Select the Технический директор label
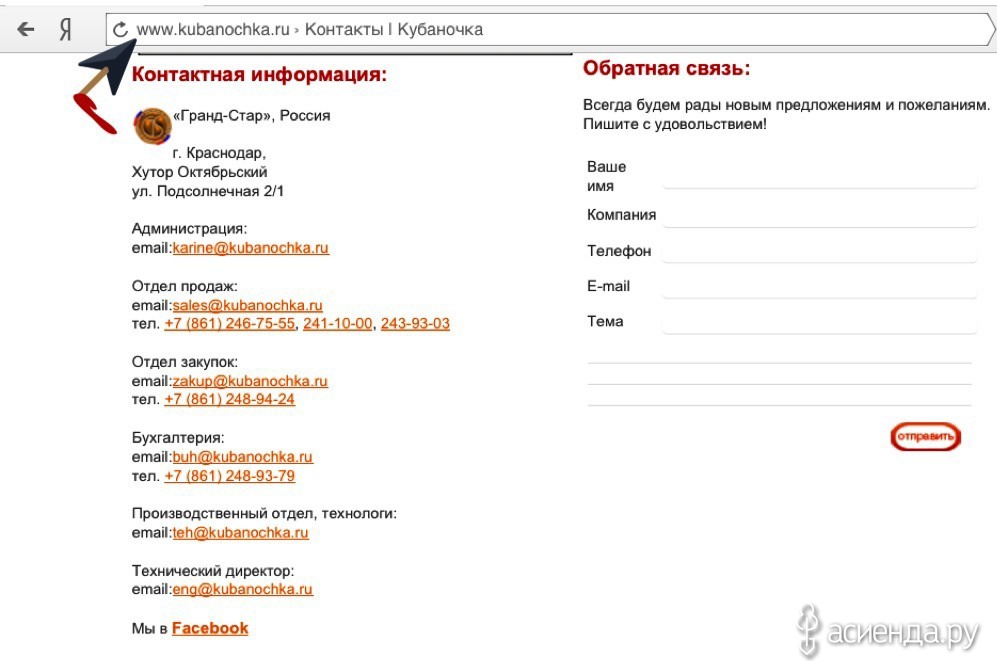 click(212, 571)
